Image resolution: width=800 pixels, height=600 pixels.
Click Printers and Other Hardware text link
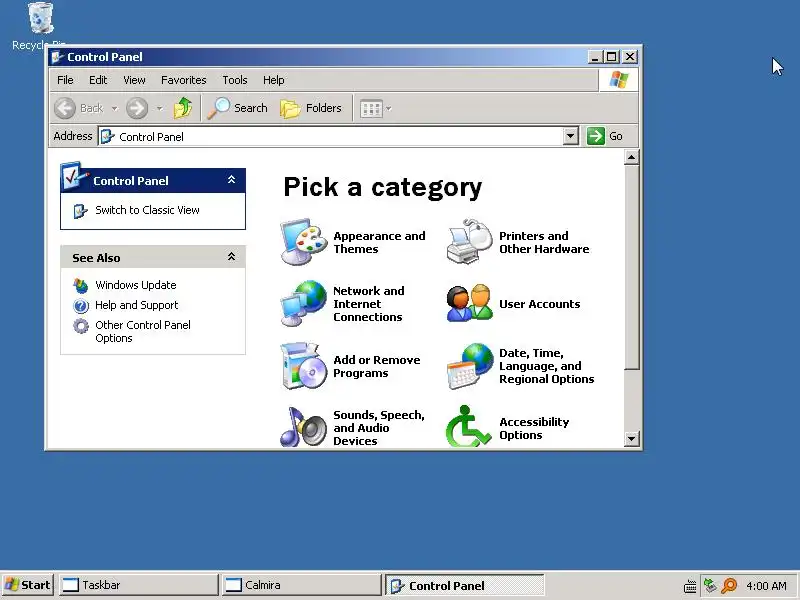pyautogui.click(x=544, y=242)
